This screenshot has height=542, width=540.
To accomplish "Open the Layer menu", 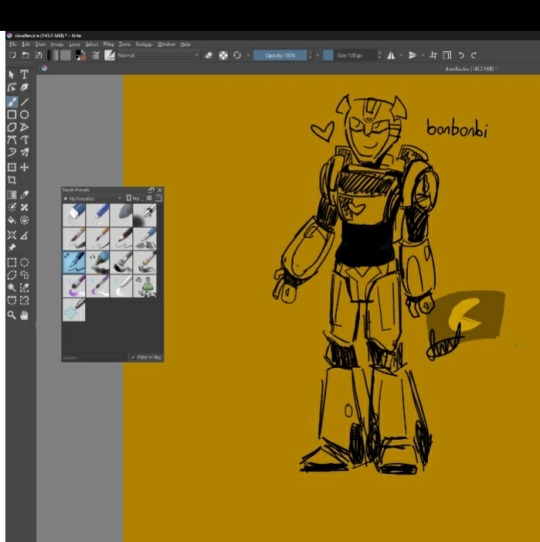I will pyautogui.click(x=74, y=44).
